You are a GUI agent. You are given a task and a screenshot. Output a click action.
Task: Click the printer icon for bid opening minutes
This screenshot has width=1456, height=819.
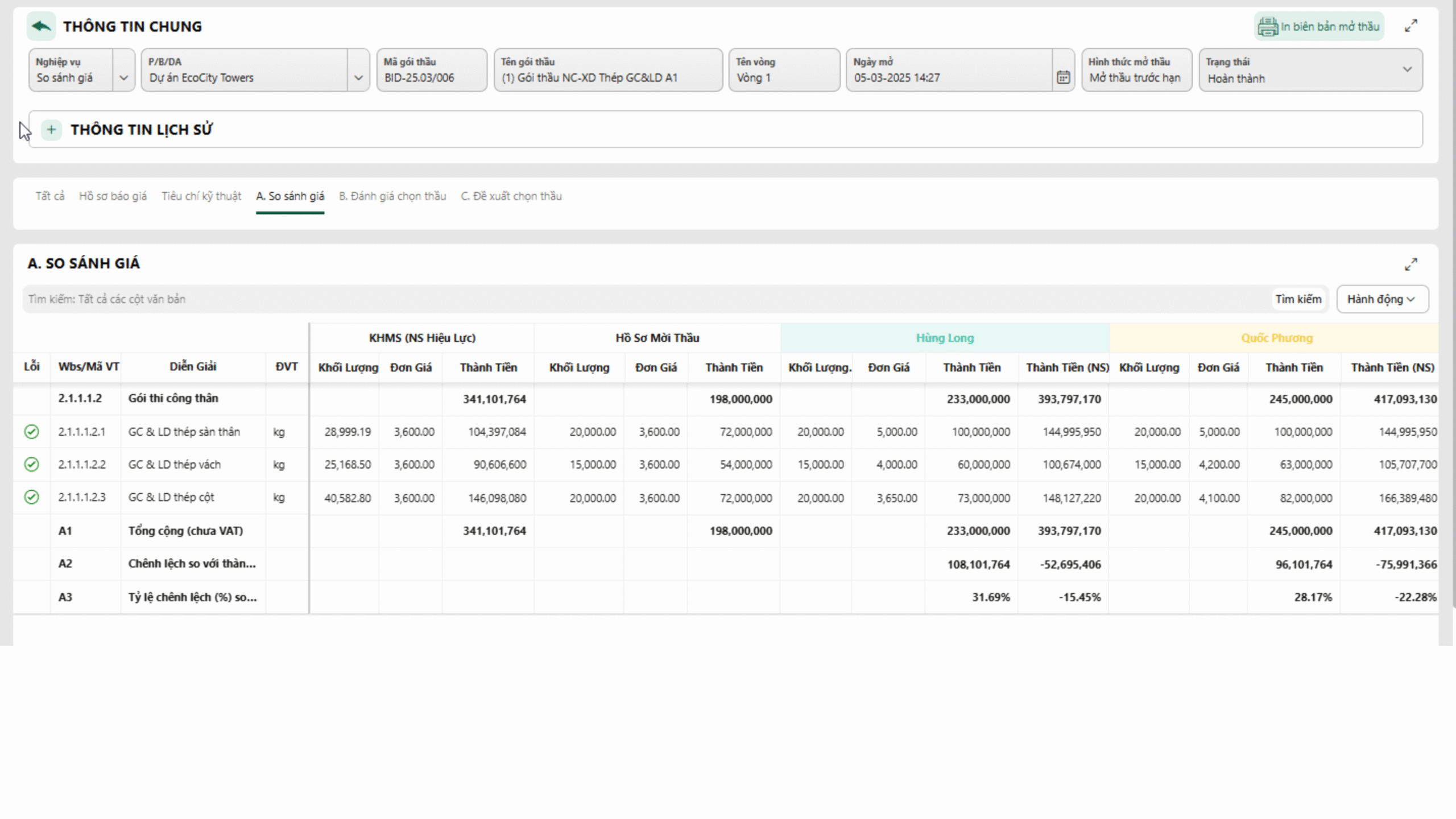[1267, 27]
